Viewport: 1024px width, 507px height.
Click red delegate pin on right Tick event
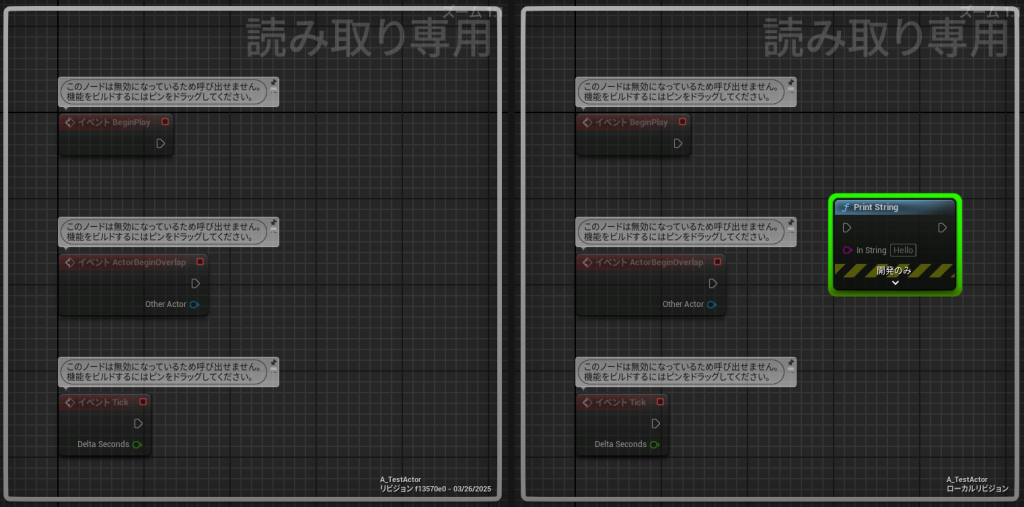[660, 402]
